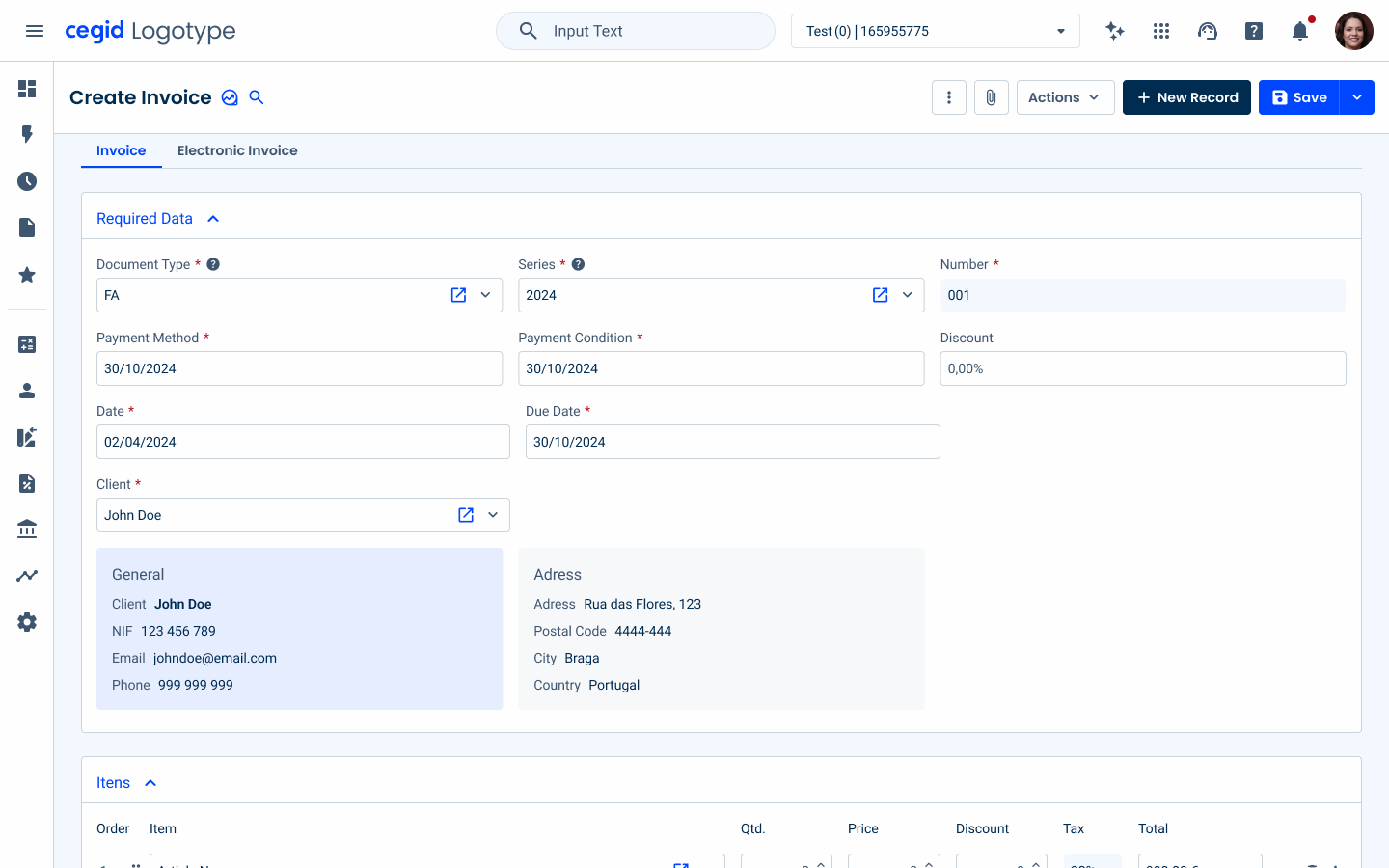Open Settings via the sidebar gear icon

tap(27, 621)
